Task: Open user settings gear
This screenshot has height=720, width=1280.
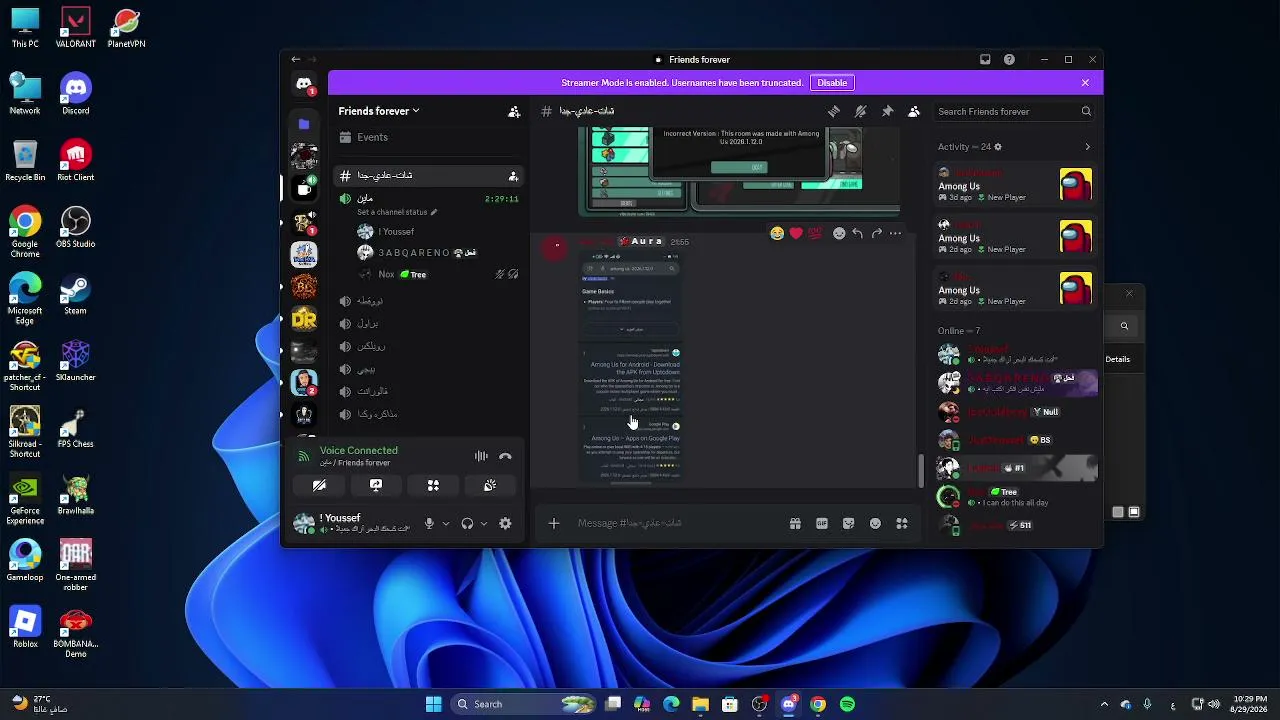Action: tap(505, 523)
